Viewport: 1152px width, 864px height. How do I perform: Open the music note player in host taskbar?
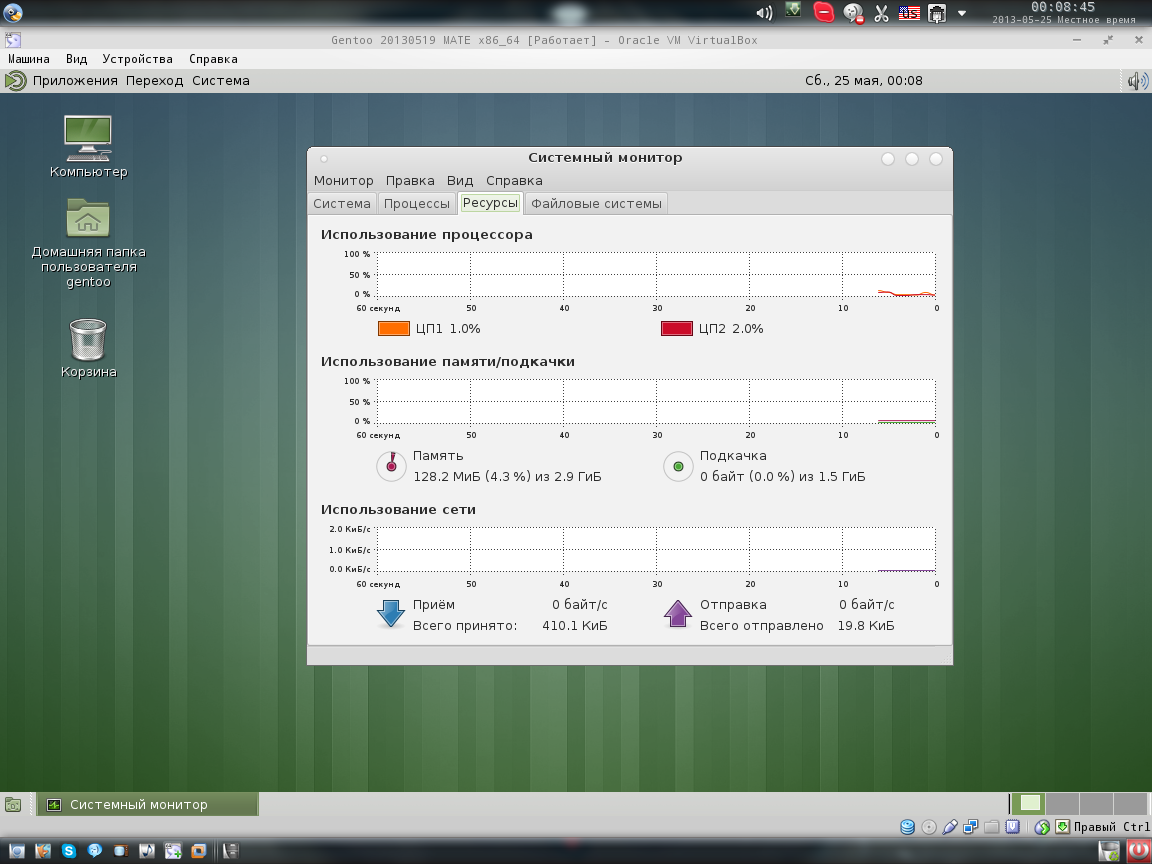tap(146, 851)
